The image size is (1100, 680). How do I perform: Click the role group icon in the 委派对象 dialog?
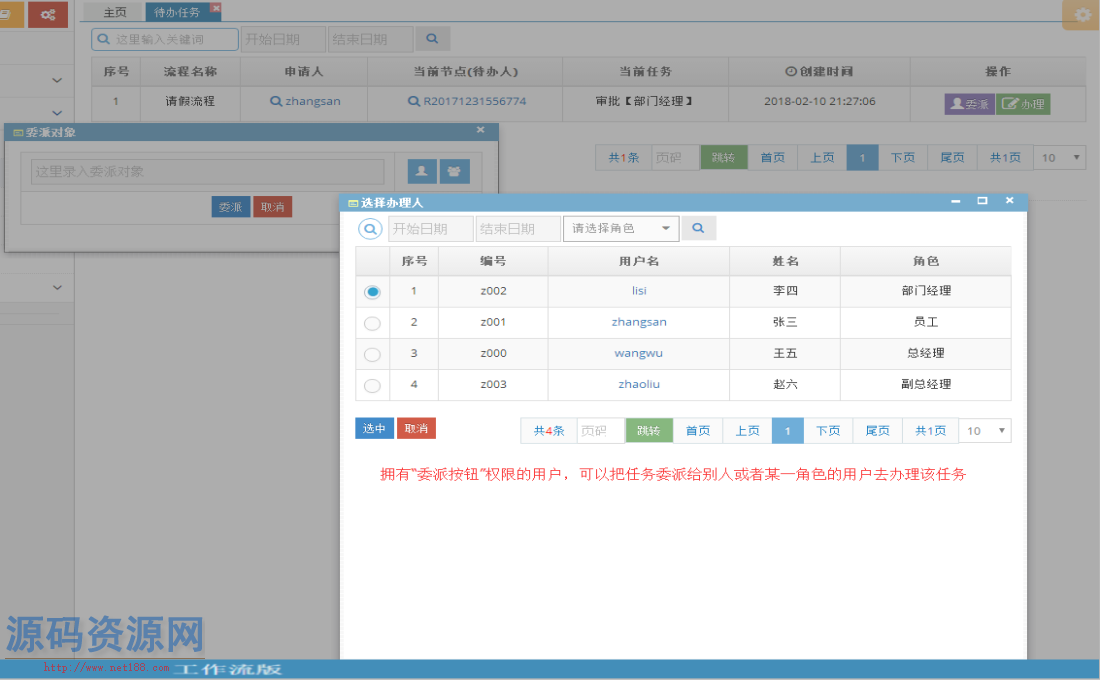point(455,171)
